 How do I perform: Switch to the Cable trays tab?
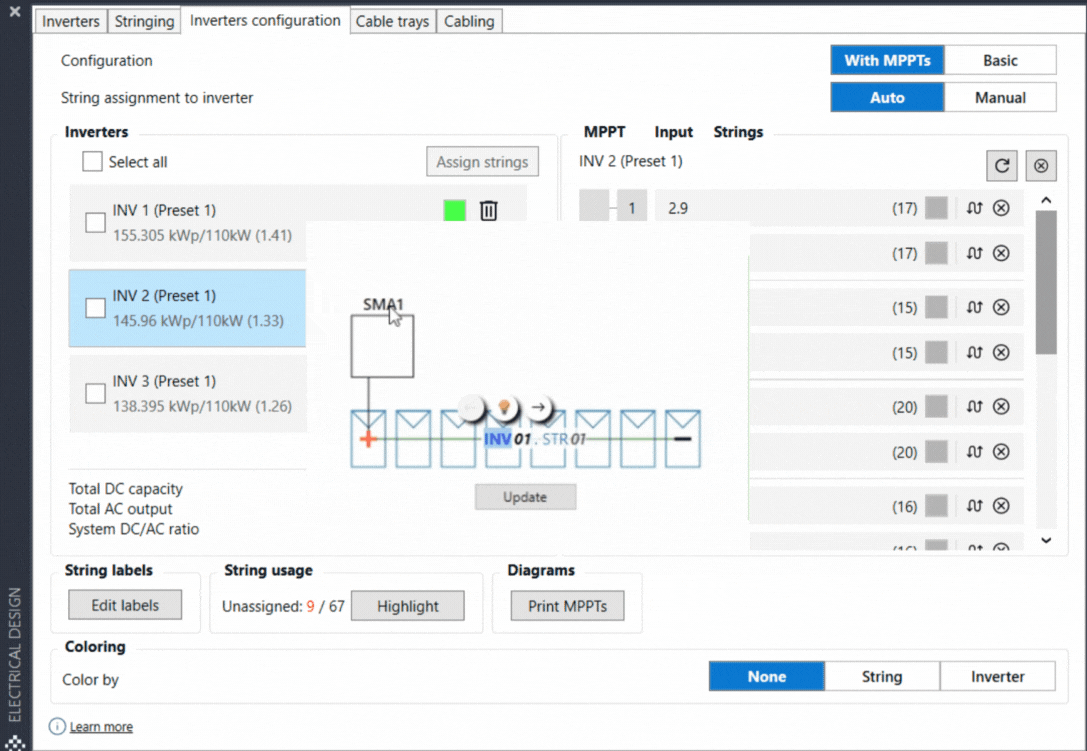pos(392,20)
